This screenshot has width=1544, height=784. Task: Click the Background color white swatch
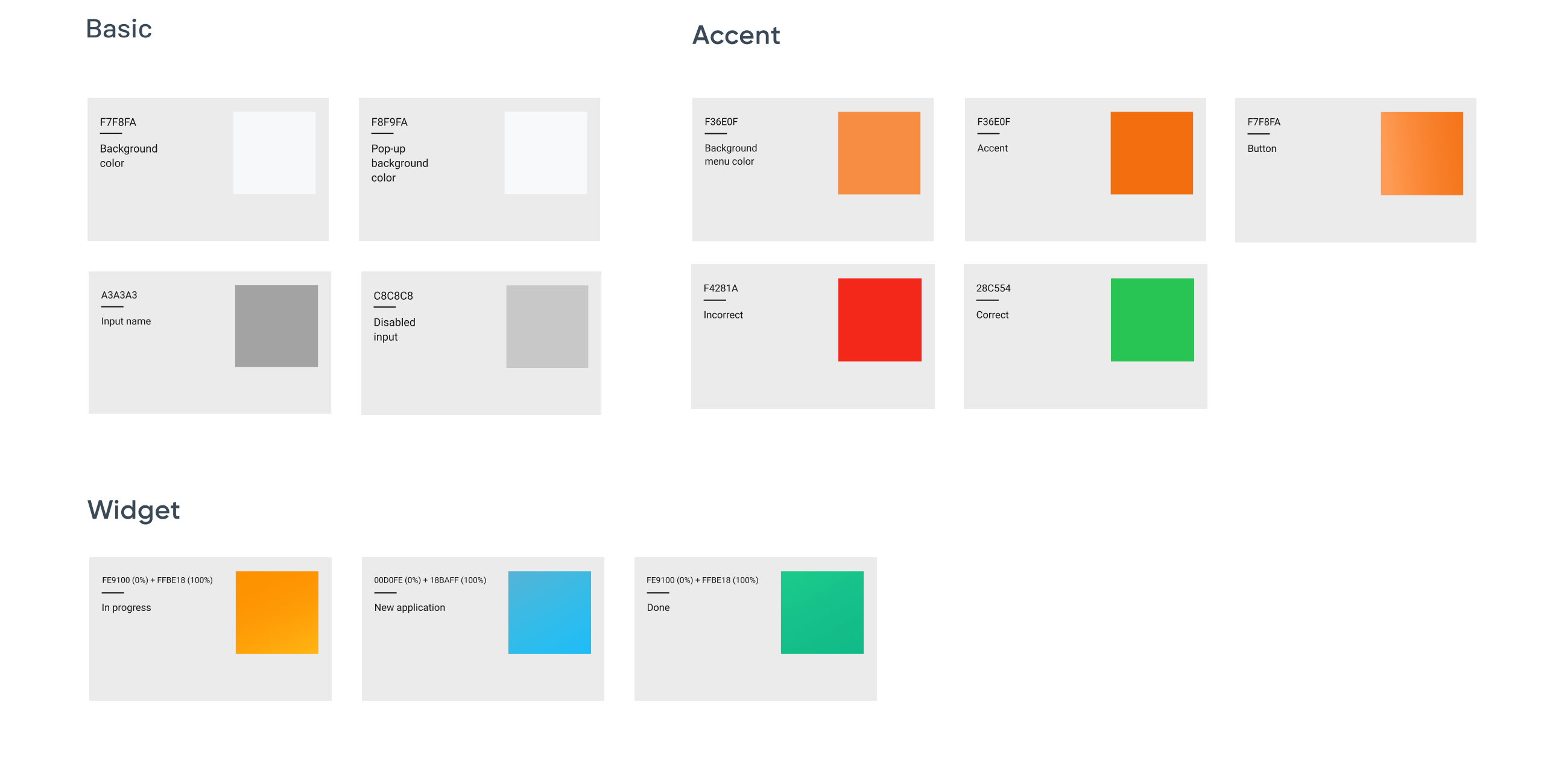point(274,153)
